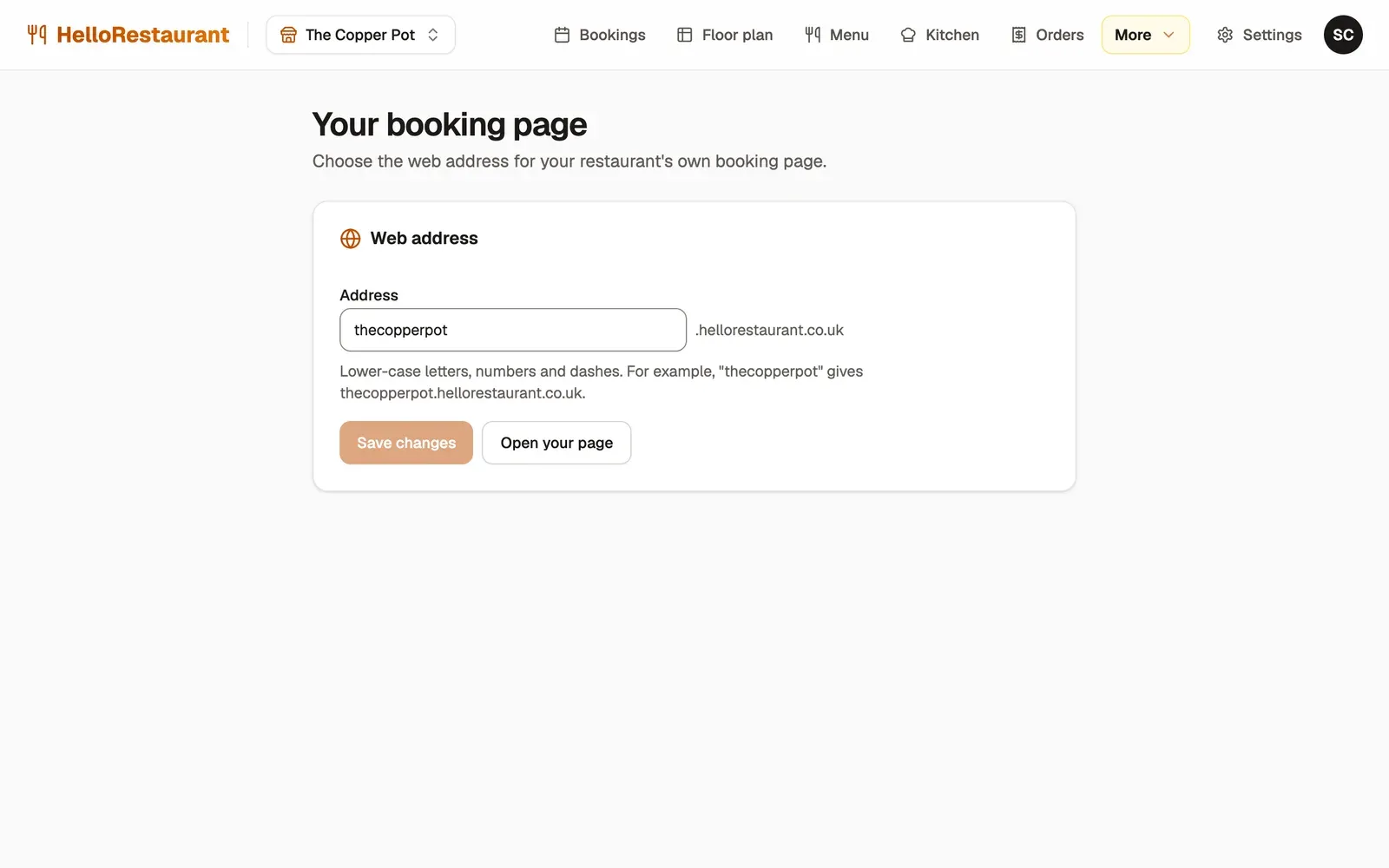
Task: Click Open your page button
Action: tap(556, 443)
